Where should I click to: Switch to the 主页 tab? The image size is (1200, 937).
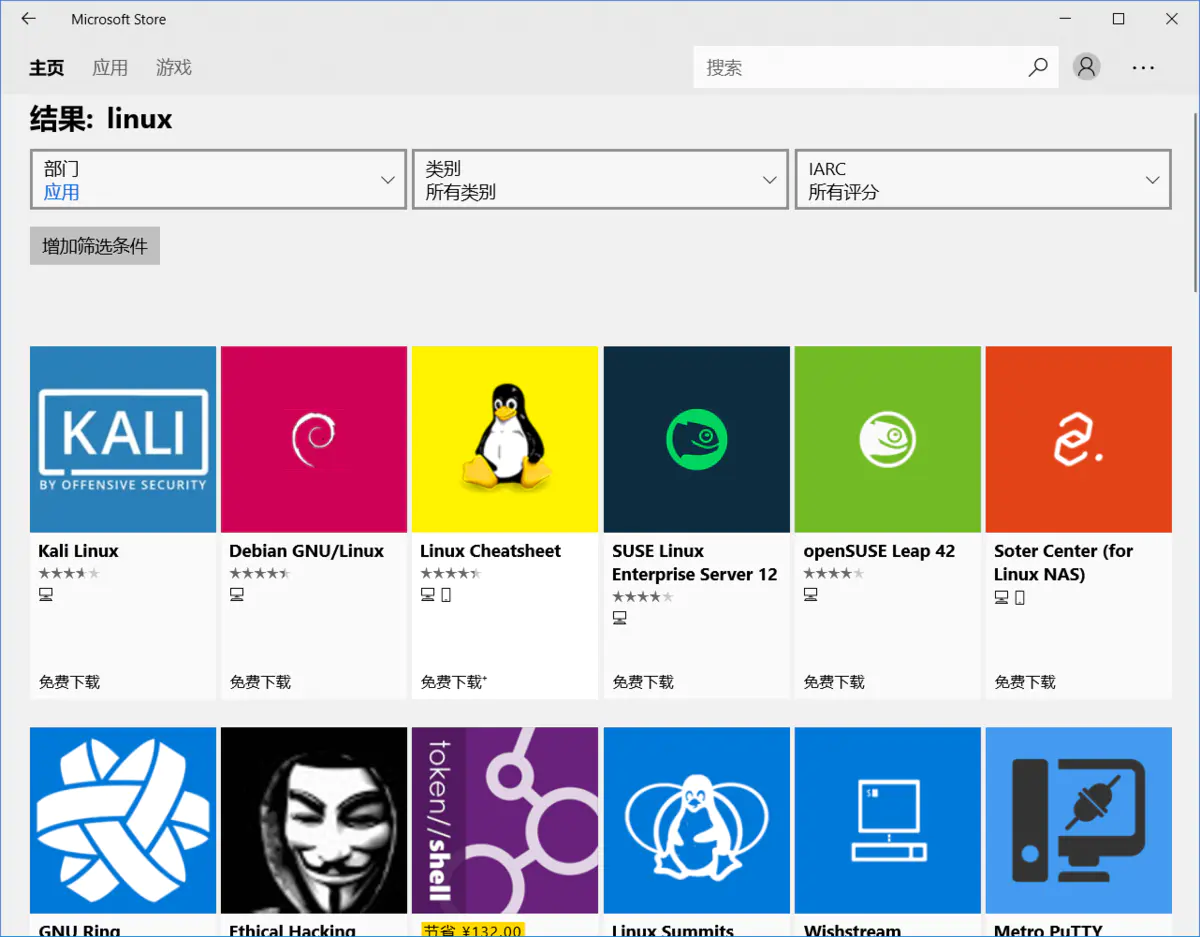tap(47, 68)
